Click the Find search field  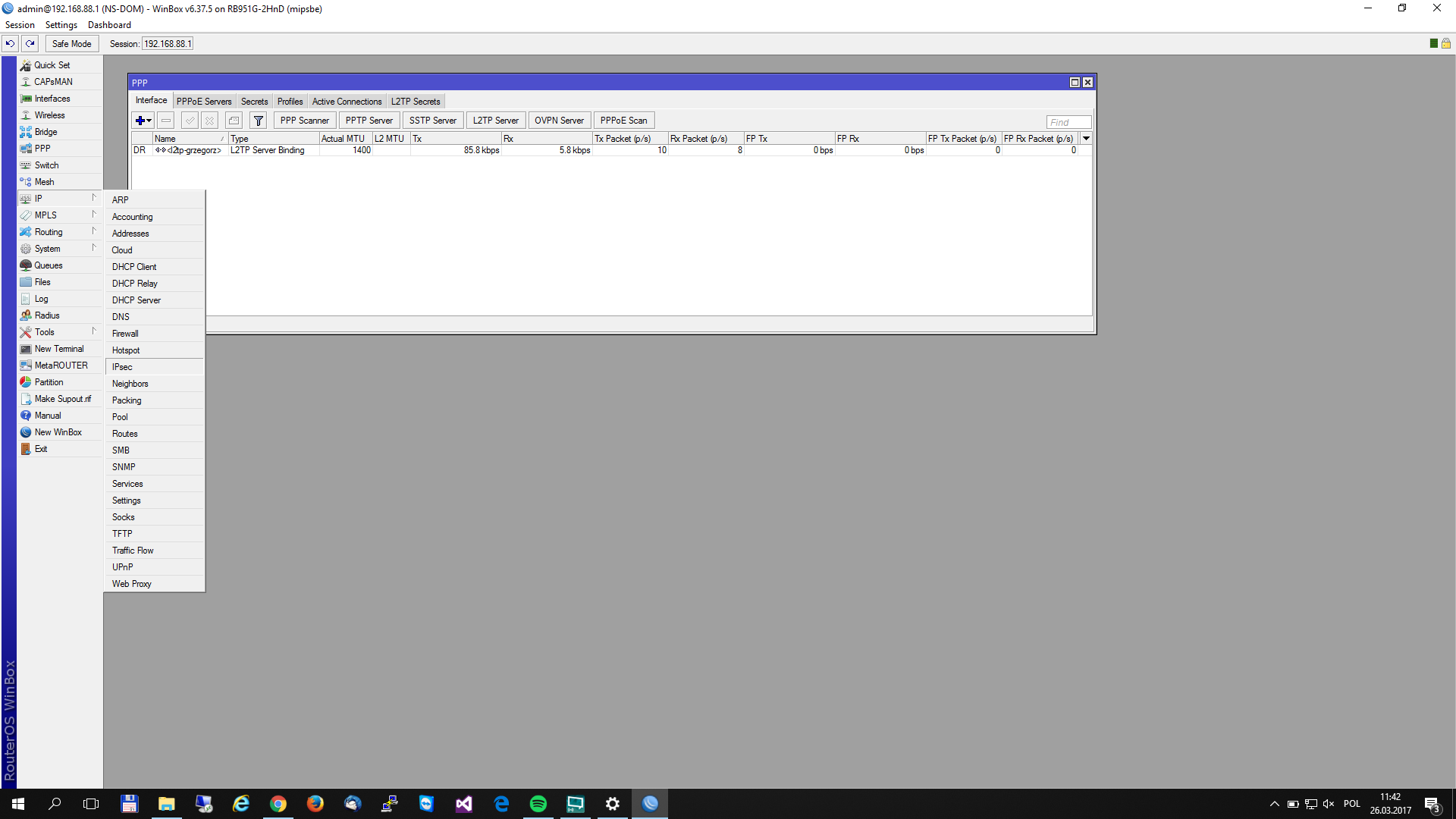coord(1068,122)
